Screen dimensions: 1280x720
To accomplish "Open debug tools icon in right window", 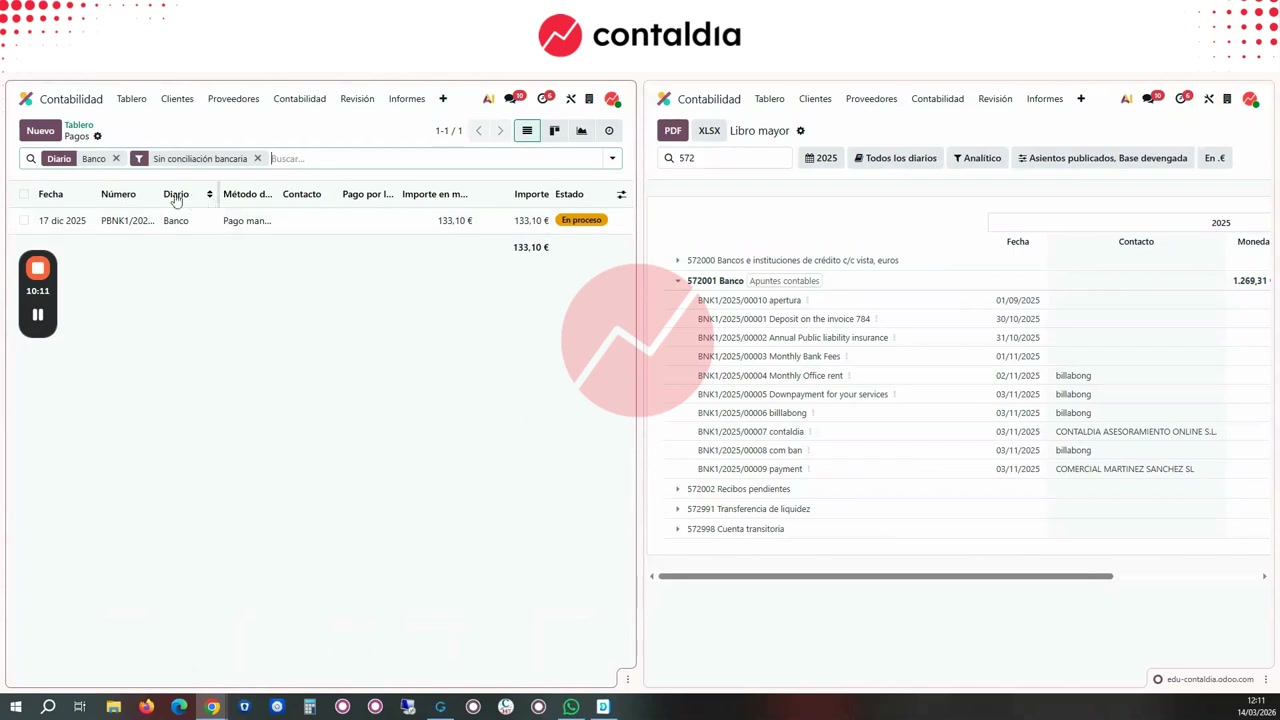I will (x=1209, y=99).
